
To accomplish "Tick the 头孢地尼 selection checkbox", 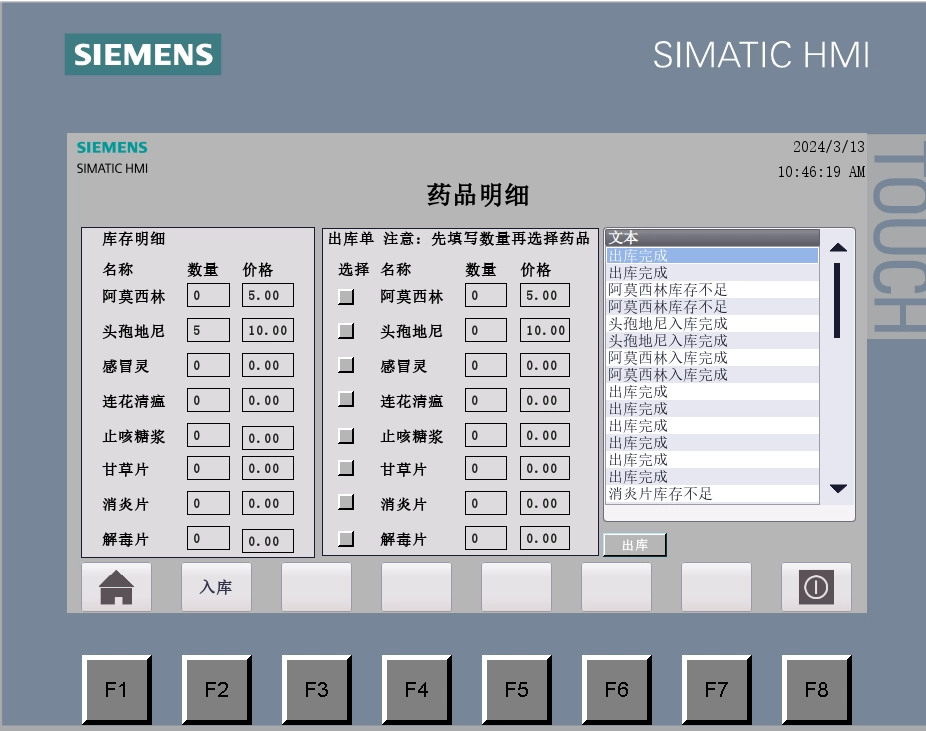I will [346, 331].
